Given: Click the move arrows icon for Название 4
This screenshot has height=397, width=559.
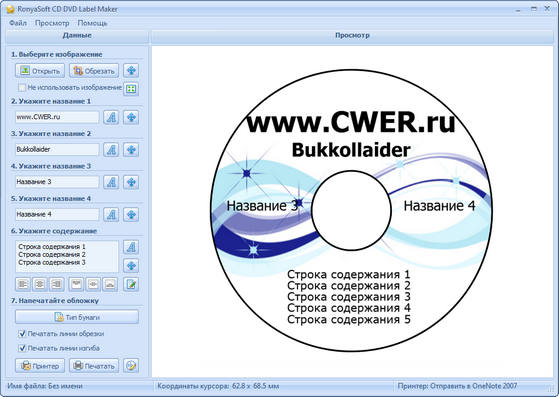Looking at the screenshot, I should pos(131,215).
